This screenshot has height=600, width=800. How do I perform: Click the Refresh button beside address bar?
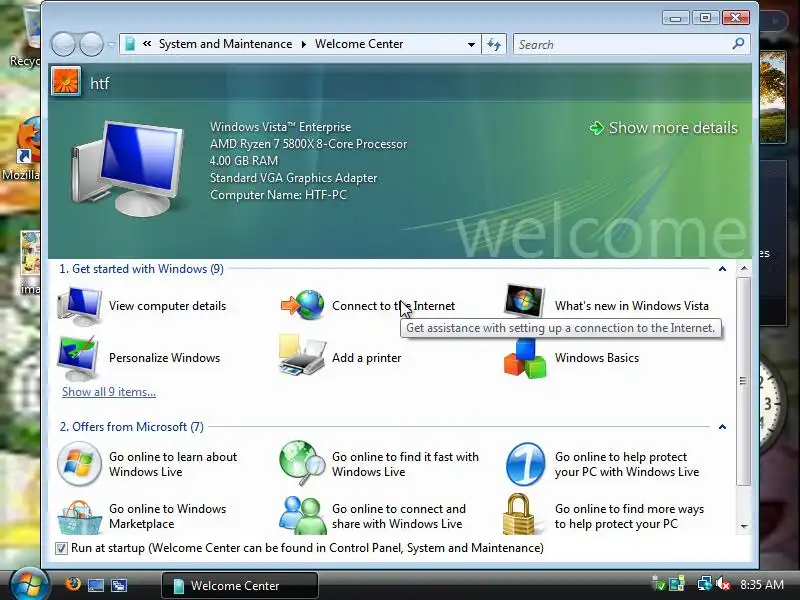click(493, 44)
